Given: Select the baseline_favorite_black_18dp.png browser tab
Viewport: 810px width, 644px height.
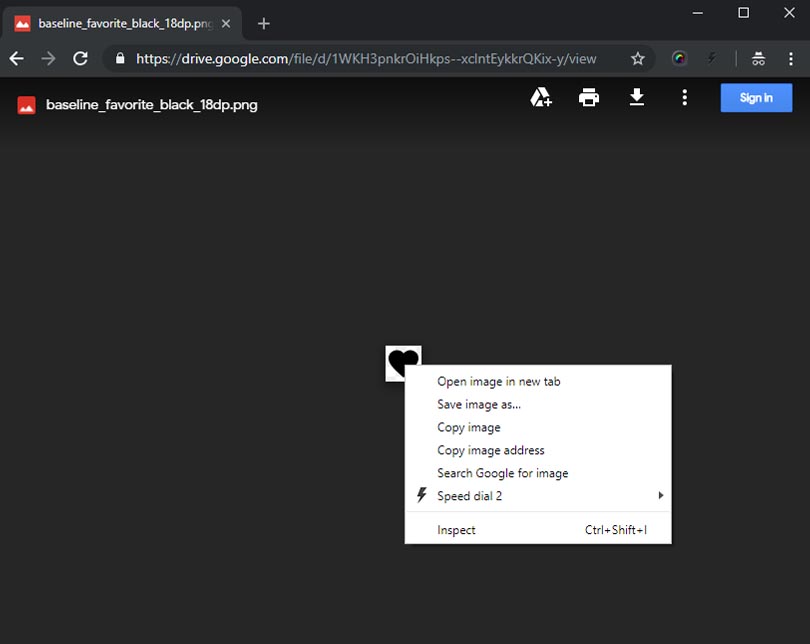Looking at the screenshot, I should coord(122,23).
